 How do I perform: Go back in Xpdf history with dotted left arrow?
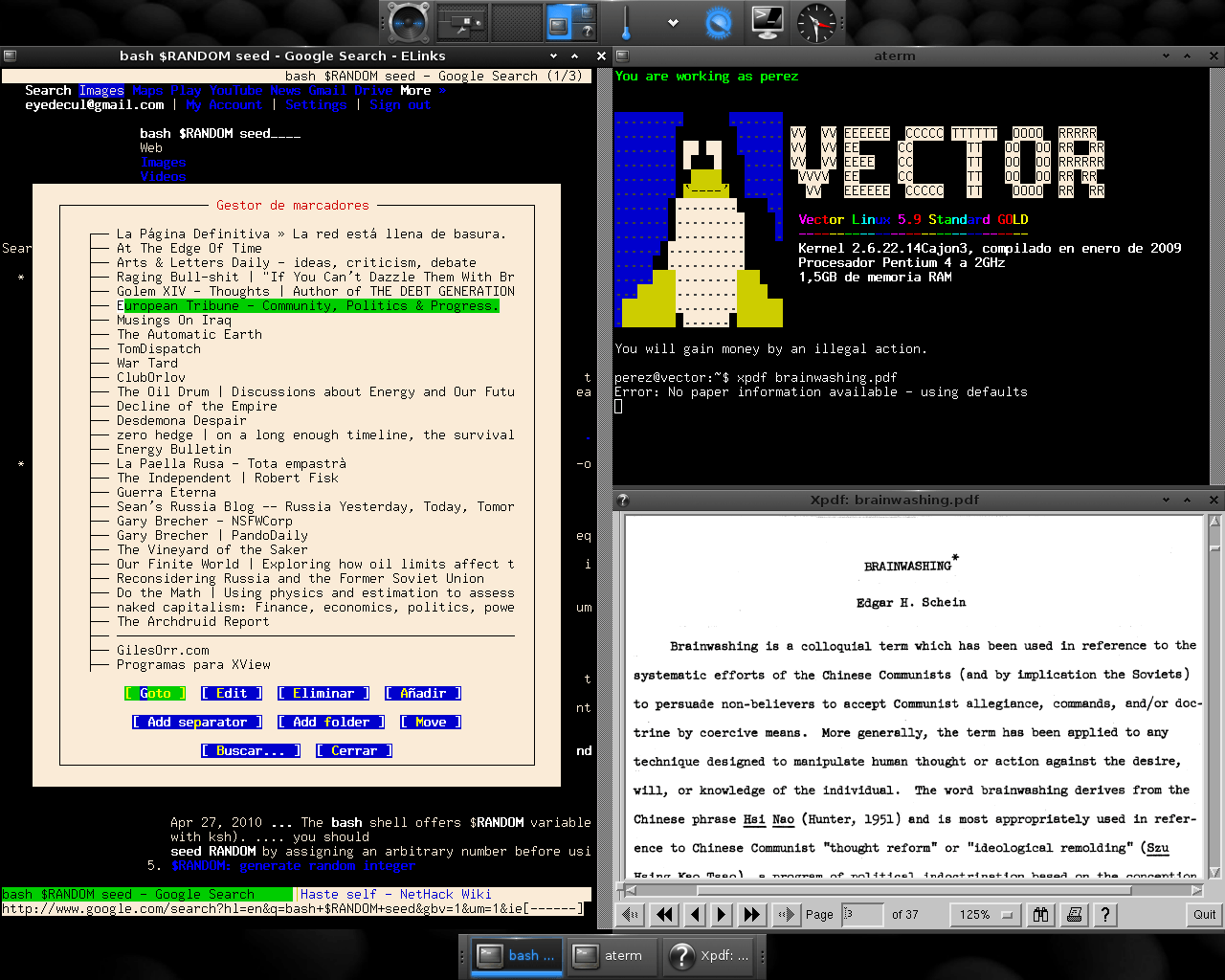click(x=631, y=915)
